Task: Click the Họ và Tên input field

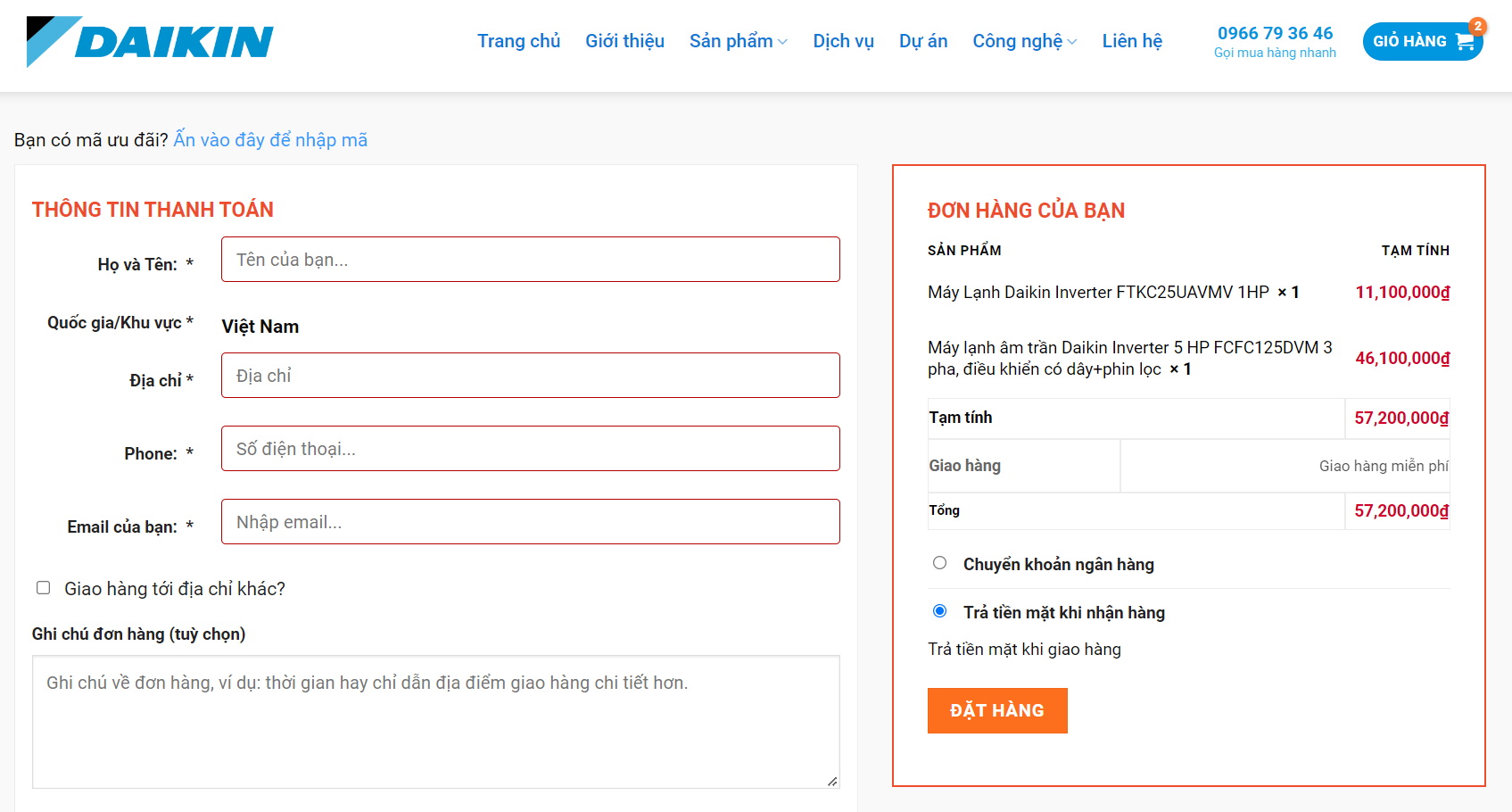Action: pyautogui.click(x=531, y=260)
